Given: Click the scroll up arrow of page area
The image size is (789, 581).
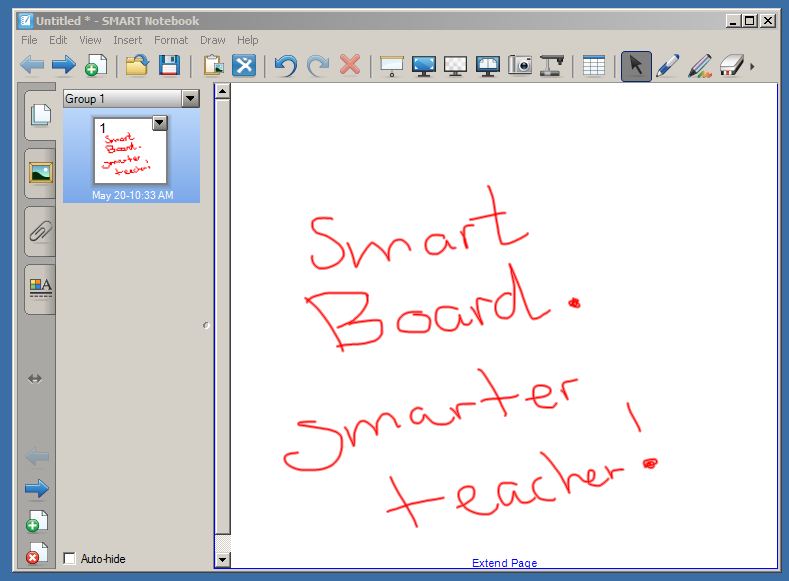Looking at the screenshot, I should tap(222, 92).
